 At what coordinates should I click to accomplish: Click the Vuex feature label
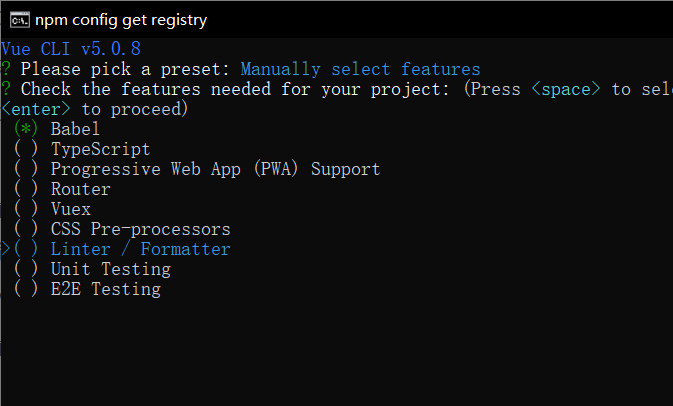click(x=71, y=209)
